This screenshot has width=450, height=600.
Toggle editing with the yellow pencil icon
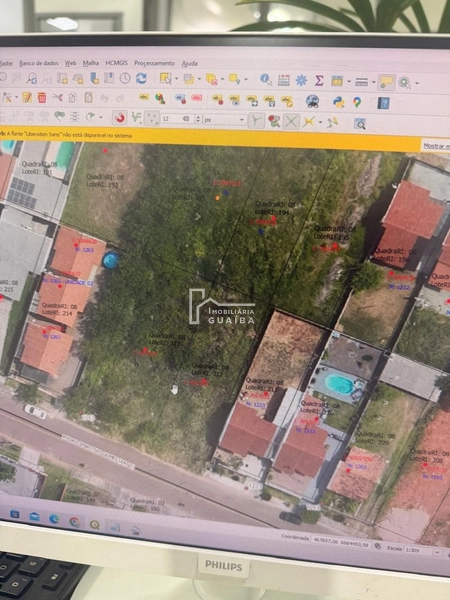(x=27, y=98)
